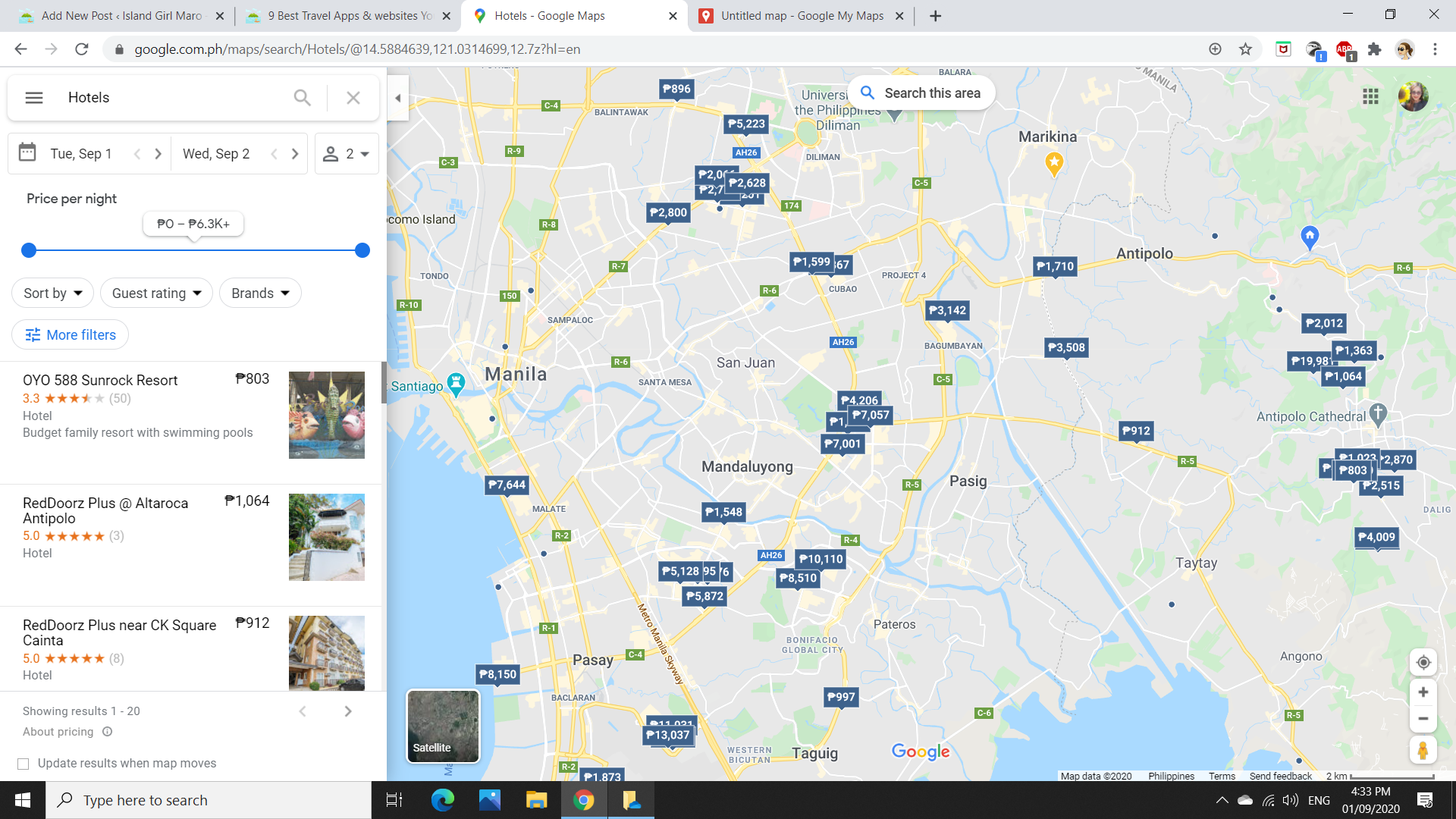Viewport: 1456px width, 819px height.
Task: Open Microsoft Edge from taskbar
Action: point(443,800)
